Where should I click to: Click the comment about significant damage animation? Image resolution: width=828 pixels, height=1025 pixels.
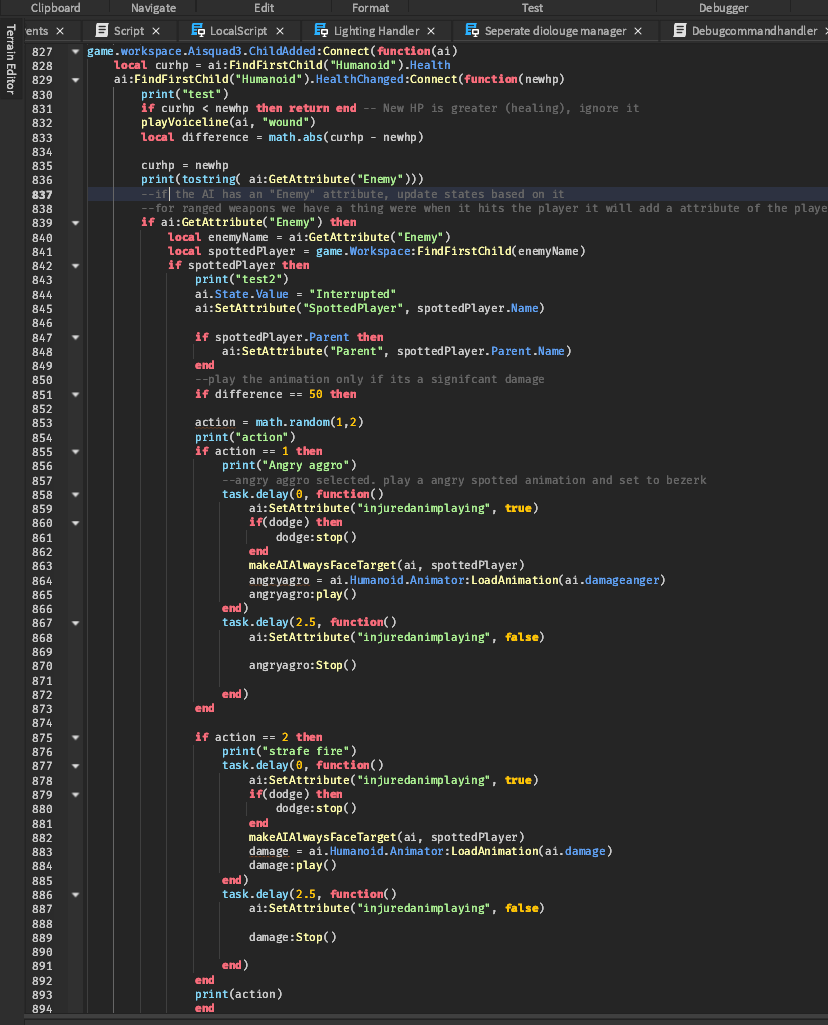point(369,379)
